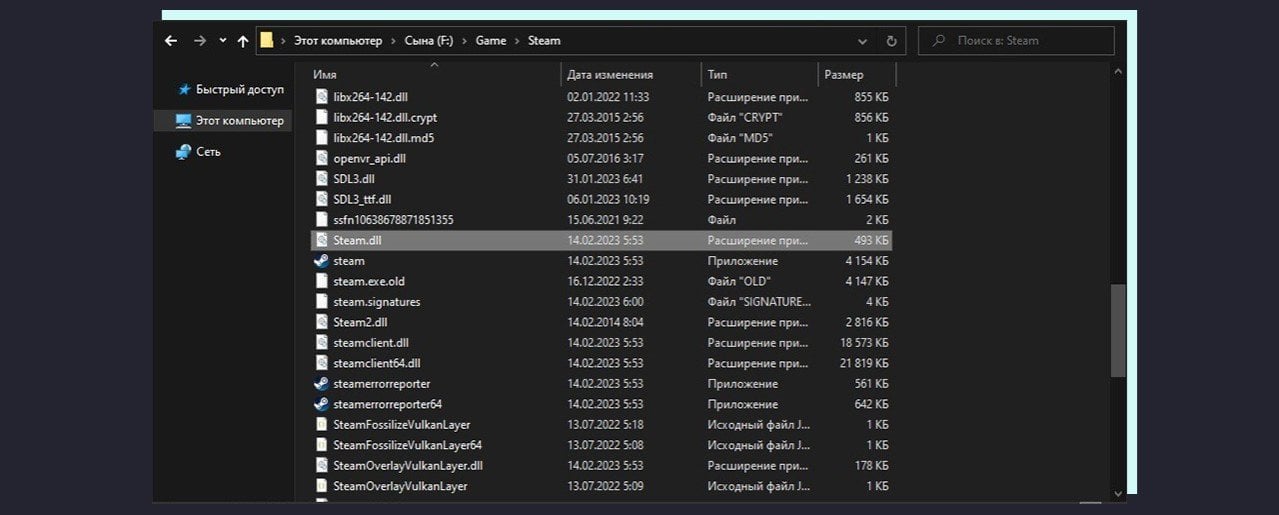Viewport: 1279px width, 515px height.
Task: Click the search field 'Поиск в: Steam'
Action: point(1016,41)
